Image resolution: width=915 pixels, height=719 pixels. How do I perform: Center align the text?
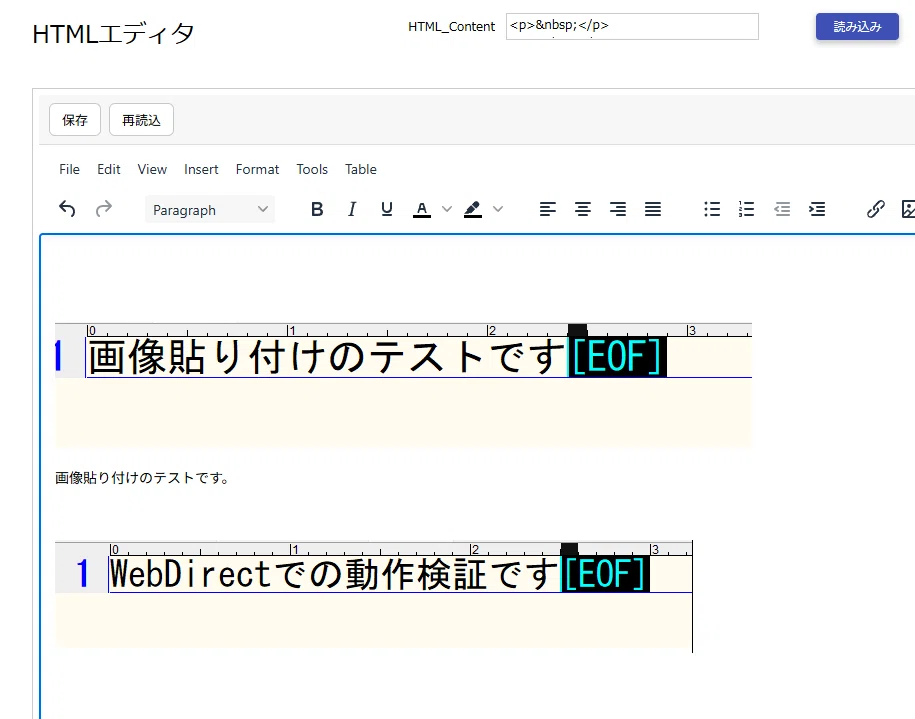coord(582,209)
